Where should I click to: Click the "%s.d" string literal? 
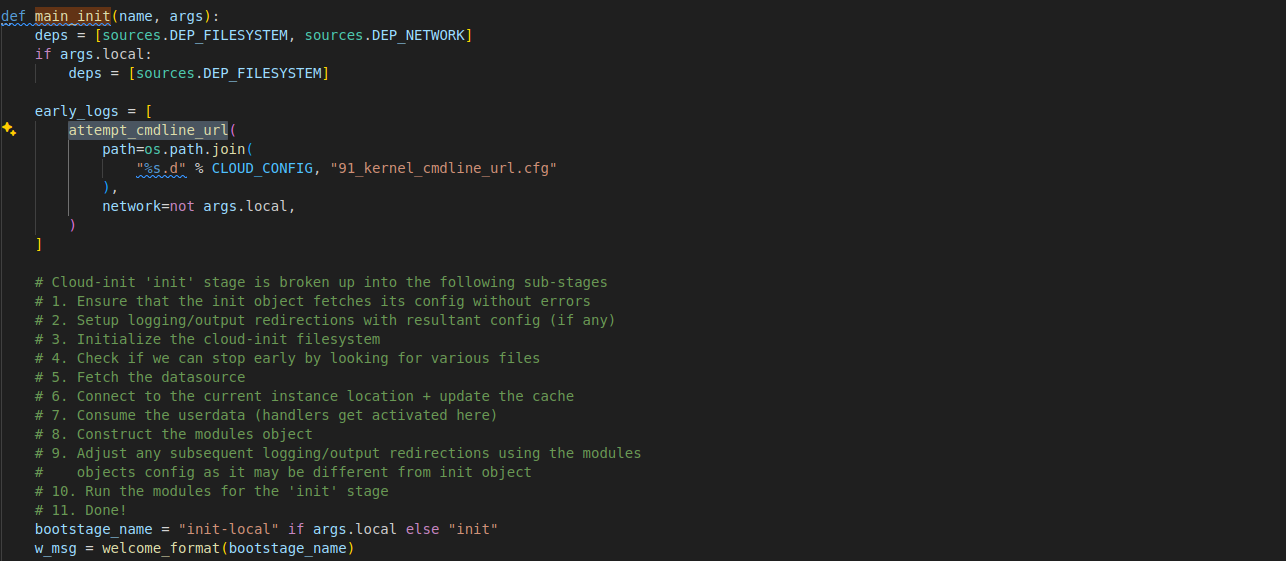[161, 168]
